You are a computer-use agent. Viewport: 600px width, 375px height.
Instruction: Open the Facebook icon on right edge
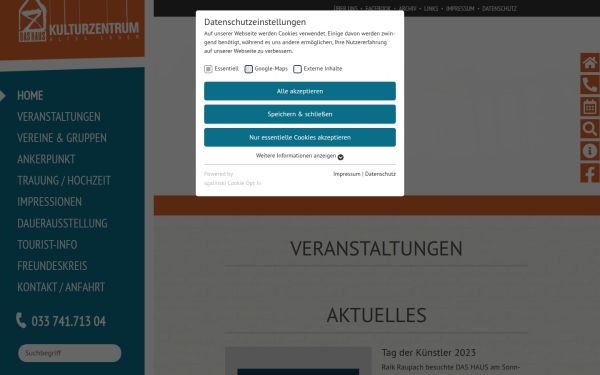590,173
